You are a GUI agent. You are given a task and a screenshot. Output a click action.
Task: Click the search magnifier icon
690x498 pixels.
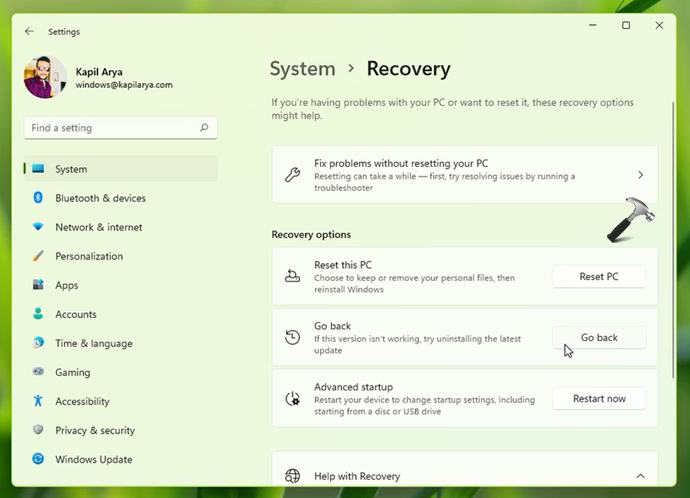(x=204, y=128)
